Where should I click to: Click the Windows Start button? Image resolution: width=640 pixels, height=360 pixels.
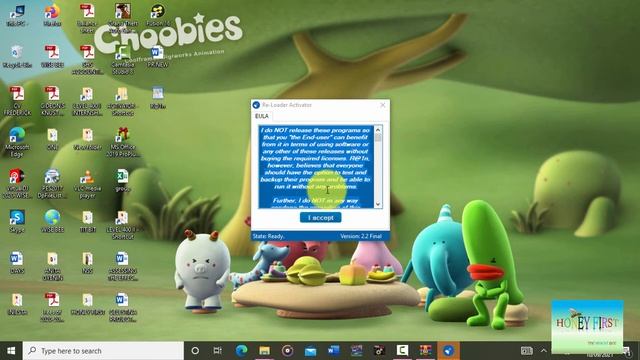point(11,351)
